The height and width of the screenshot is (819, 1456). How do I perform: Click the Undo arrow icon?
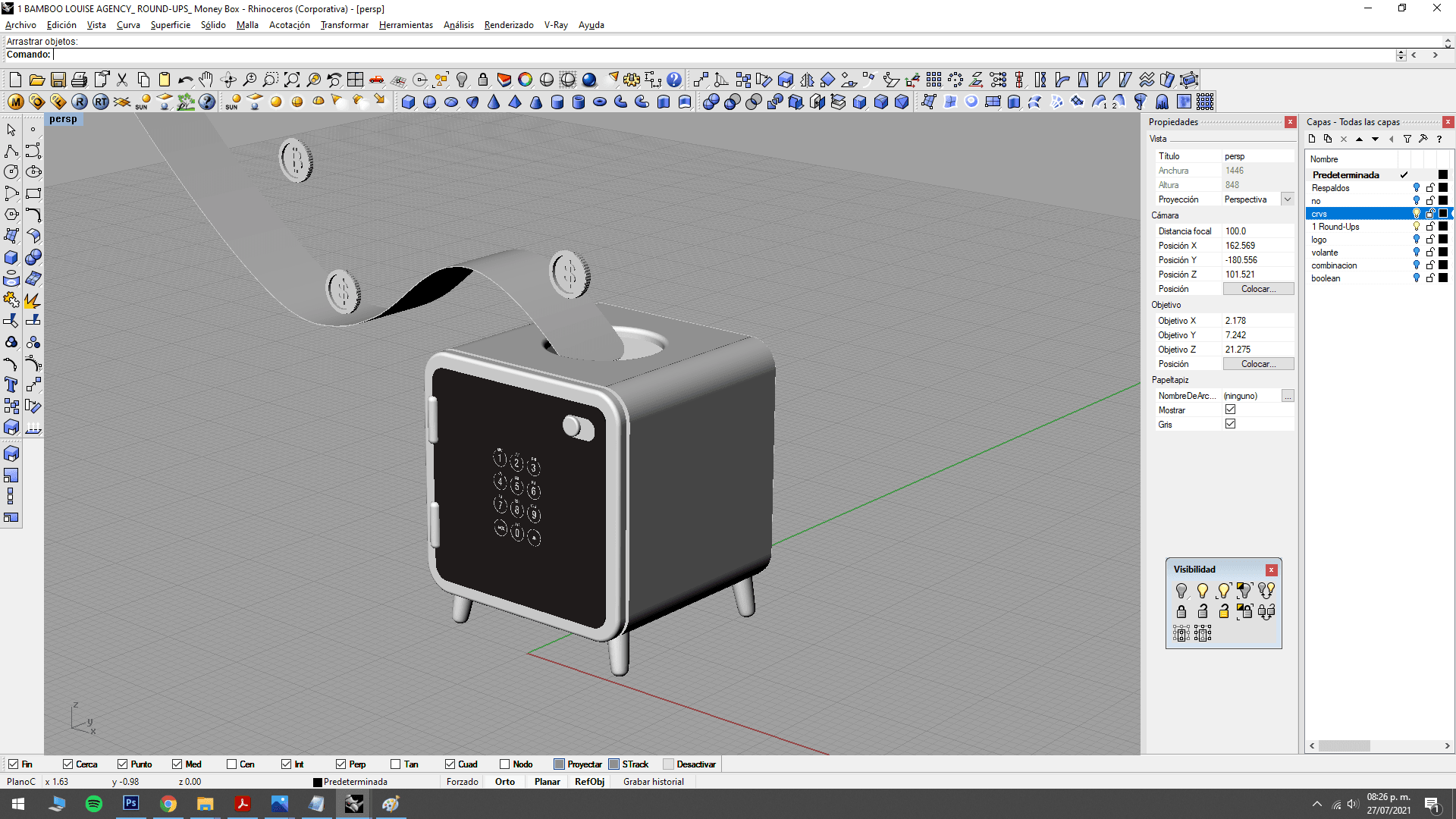(x=185, y=80)
